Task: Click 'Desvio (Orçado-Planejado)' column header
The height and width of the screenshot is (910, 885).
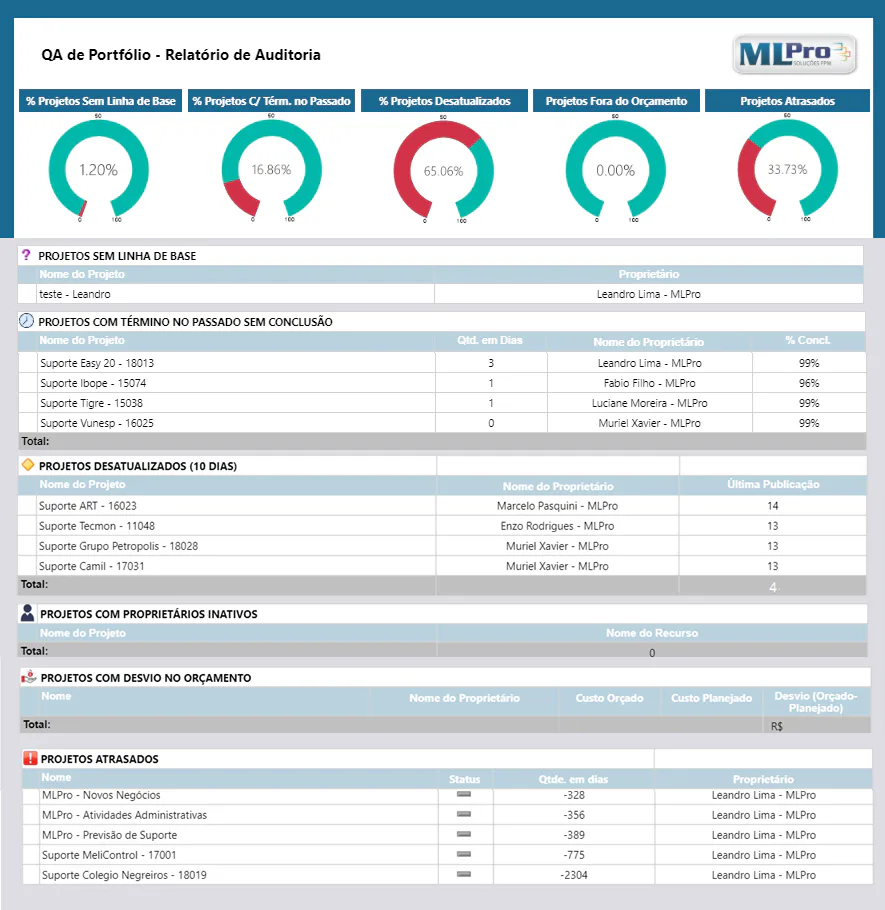Action: (815, 702)
